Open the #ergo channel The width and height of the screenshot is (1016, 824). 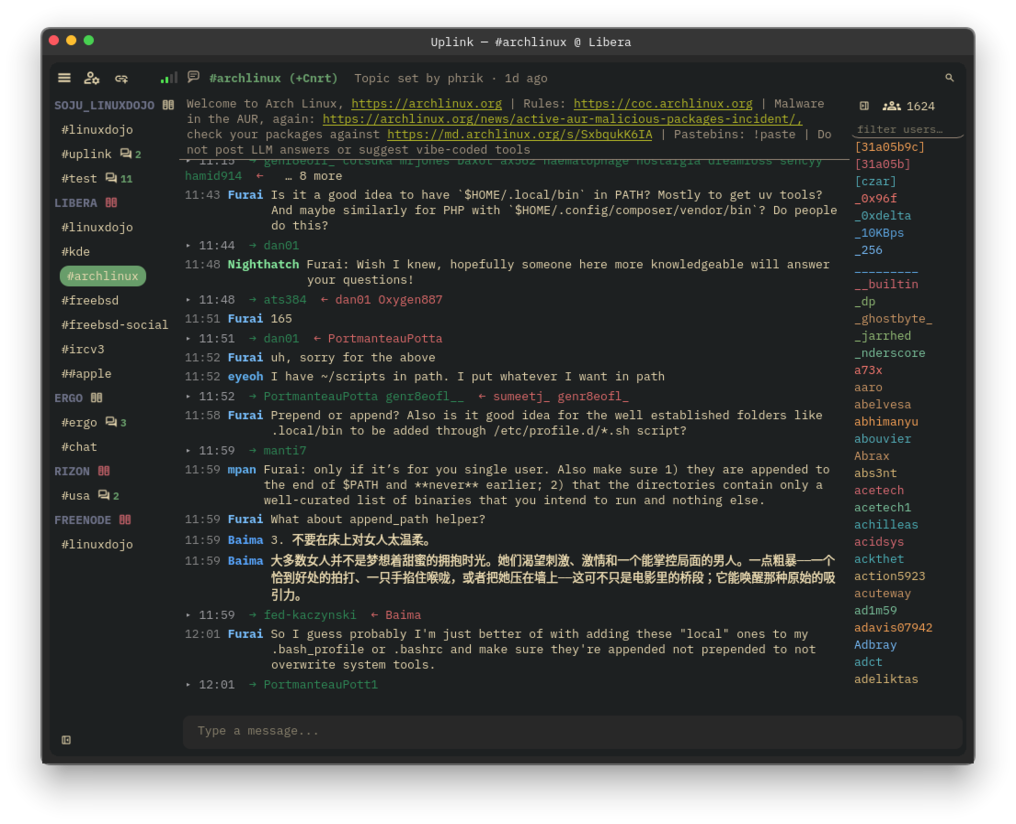pyautogui.click(x=79, y=422)
